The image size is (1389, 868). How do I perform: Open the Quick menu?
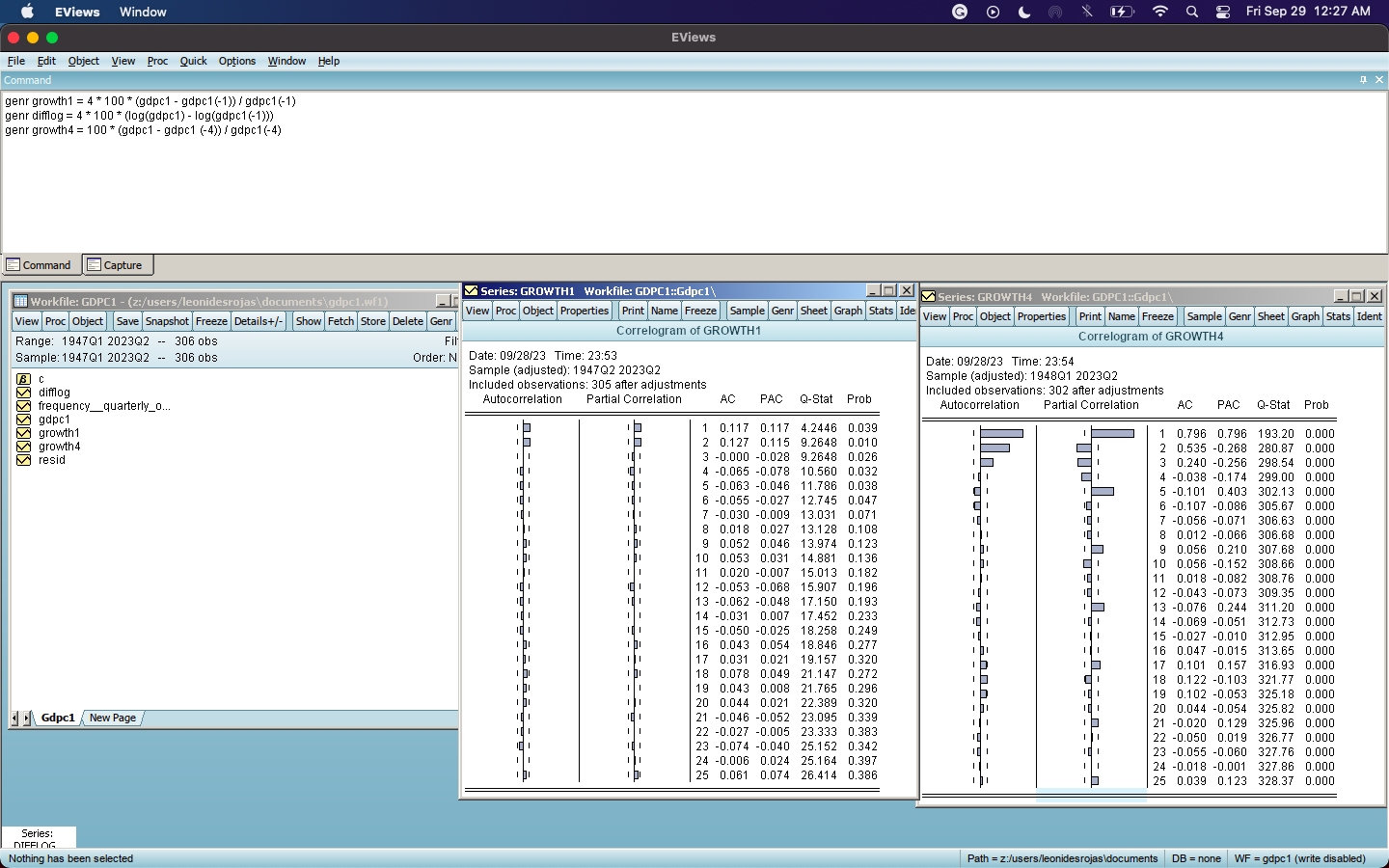[x=193, y=61]
